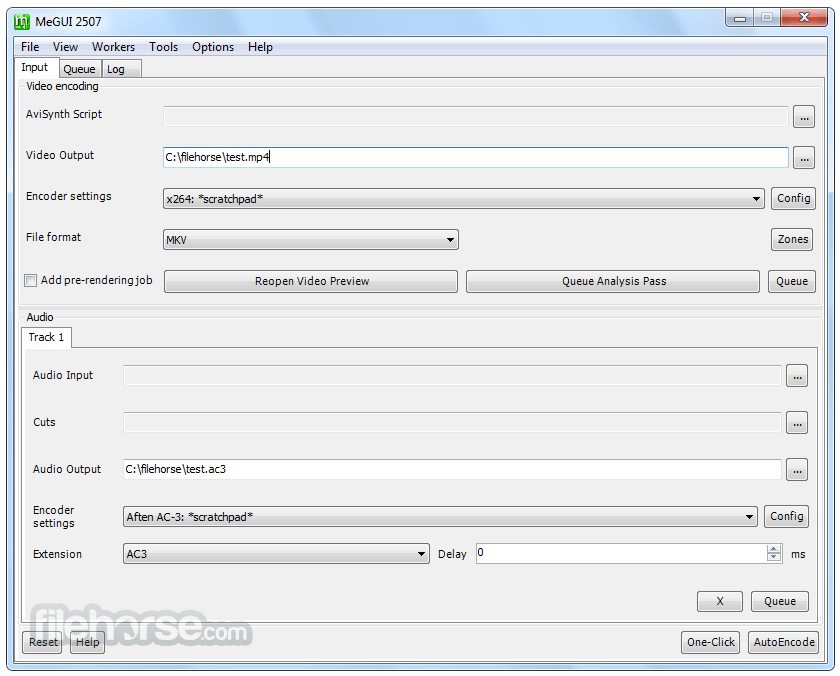840x676 pixels.
Task: Browse for Audio Input file
Action: [797, 376]
